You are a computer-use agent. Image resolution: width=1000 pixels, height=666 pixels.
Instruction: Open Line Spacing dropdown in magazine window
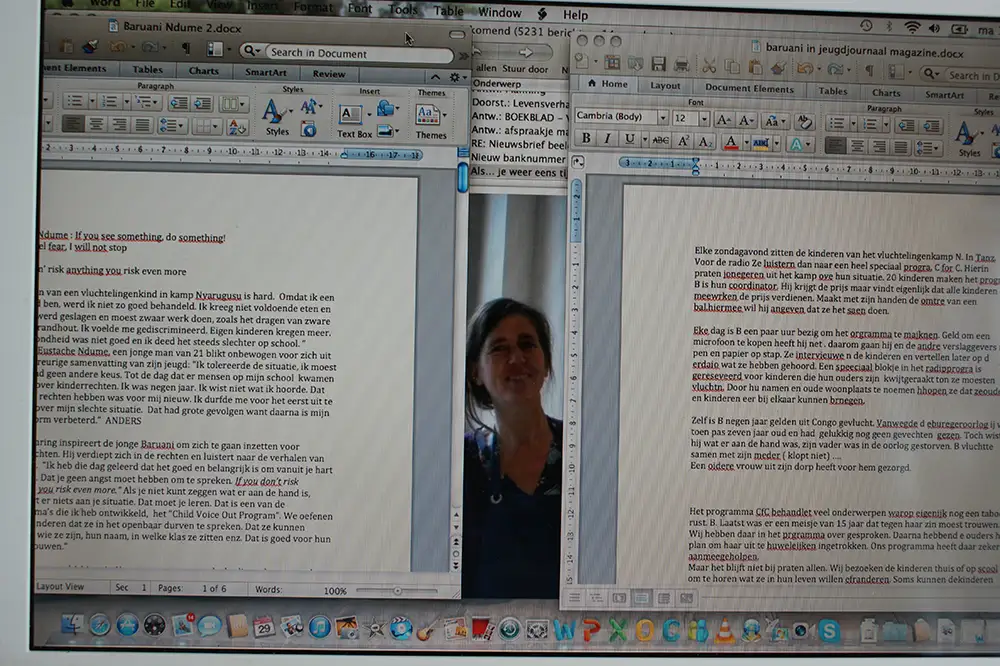coord(927,149)
